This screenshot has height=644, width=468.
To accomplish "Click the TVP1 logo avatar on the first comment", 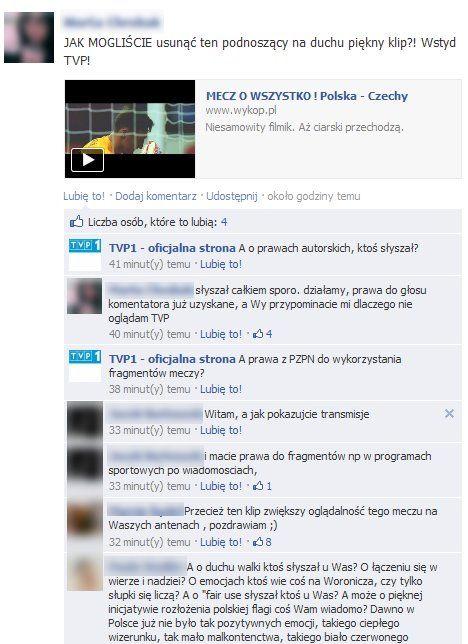I will (85, 255).
